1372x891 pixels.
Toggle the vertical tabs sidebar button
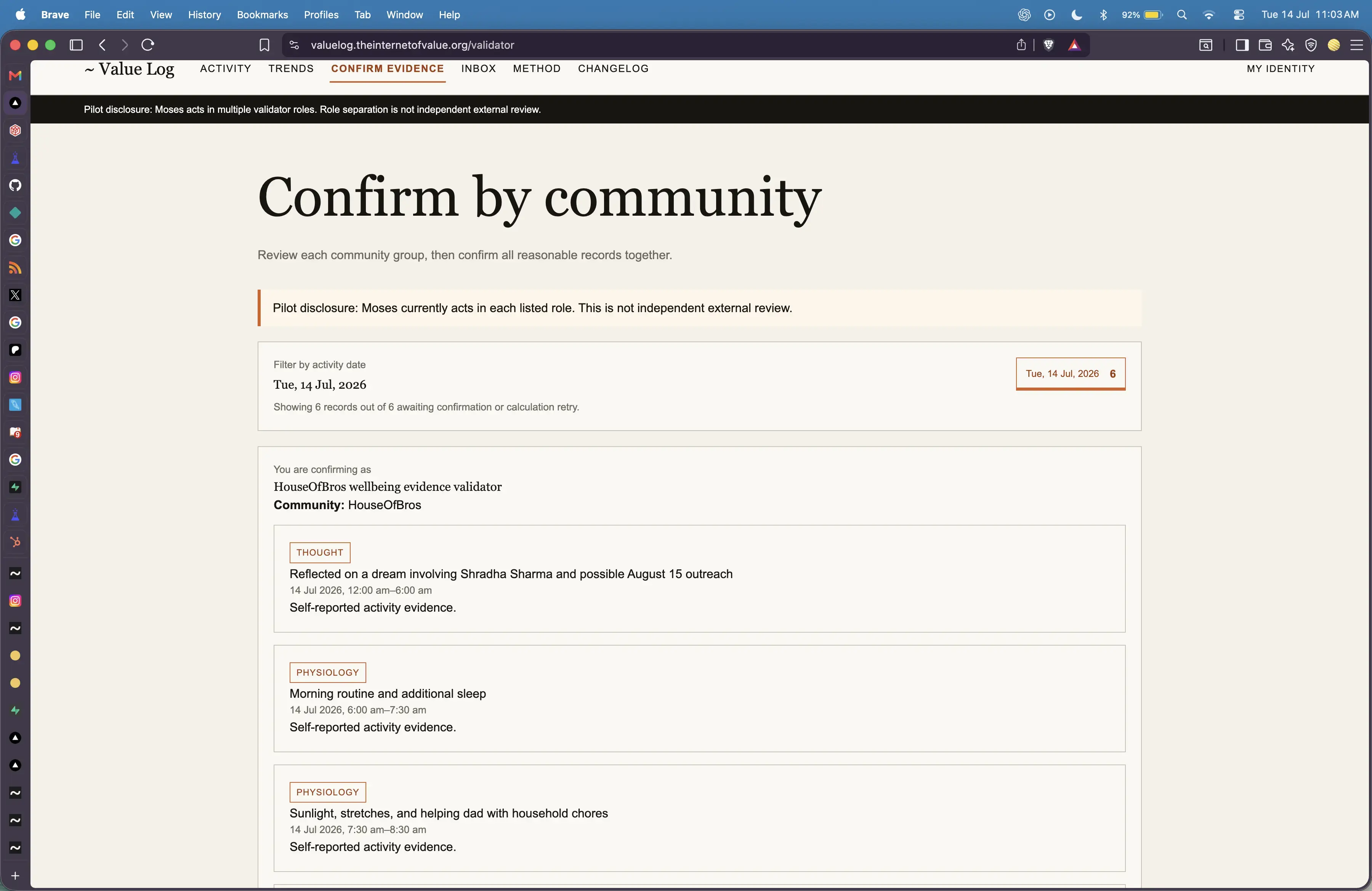[76, 45]
